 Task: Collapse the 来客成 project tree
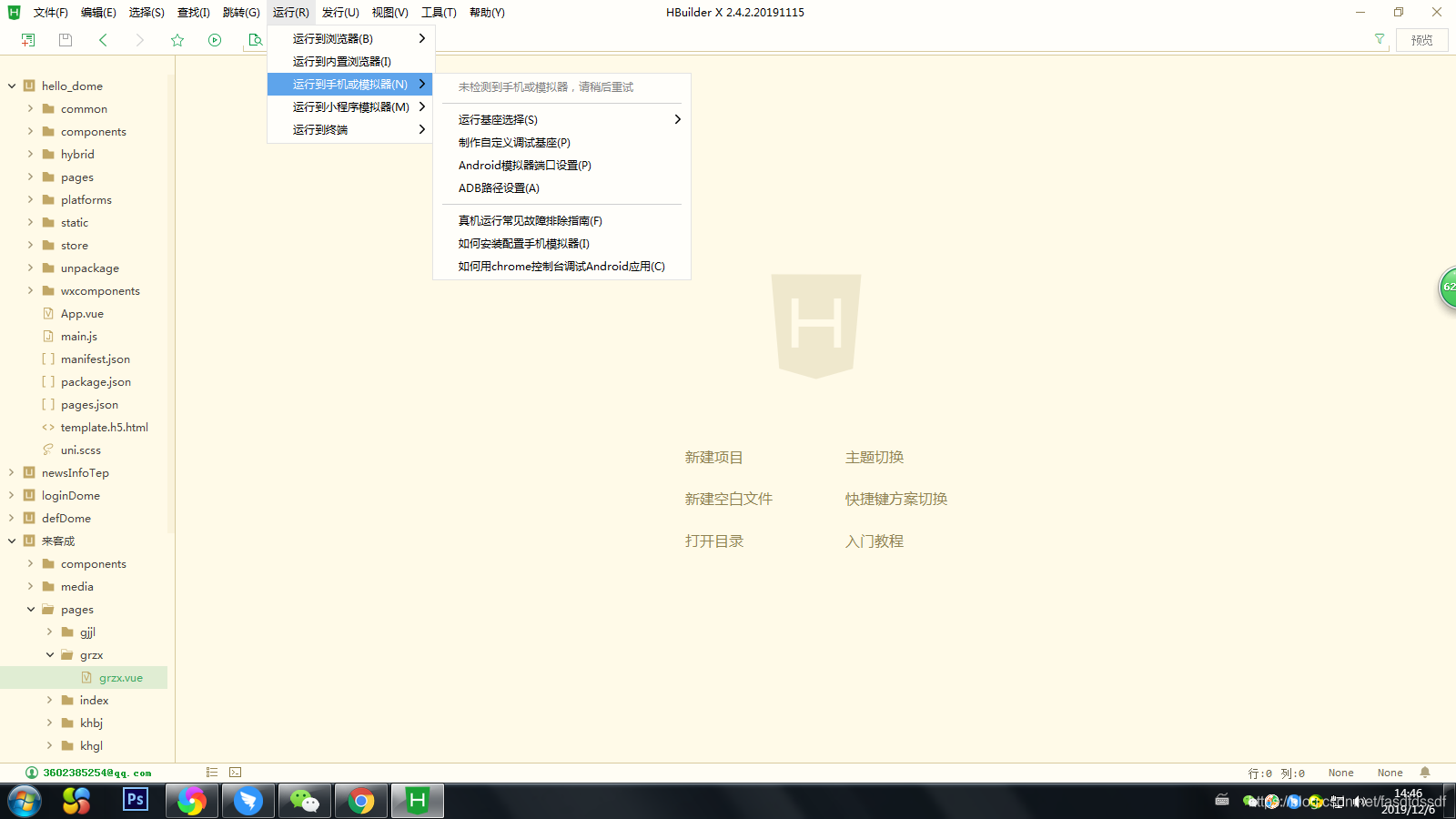10,540
